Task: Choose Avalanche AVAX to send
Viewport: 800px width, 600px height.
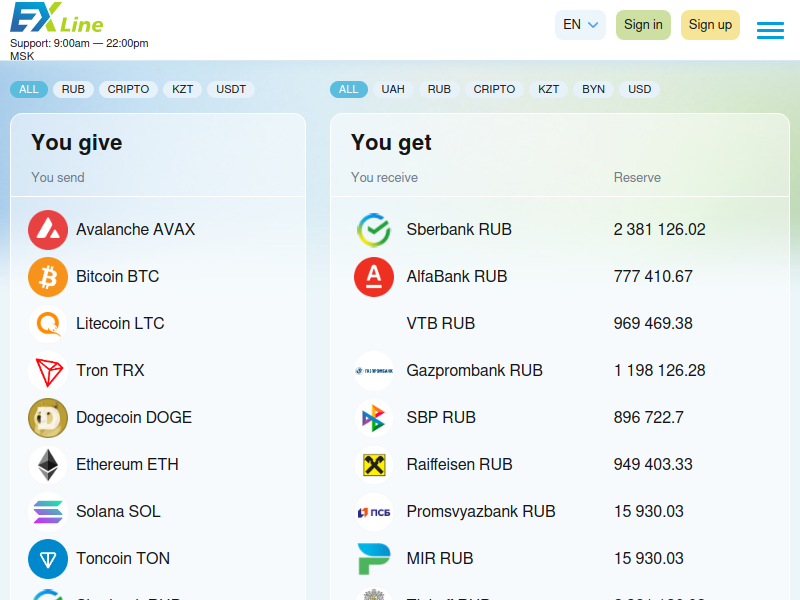Action: (158, 230)
